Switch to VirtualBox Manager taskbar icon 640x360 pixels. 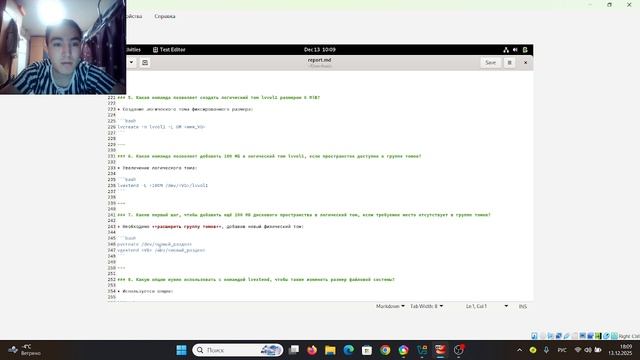[x=422, y=350]
